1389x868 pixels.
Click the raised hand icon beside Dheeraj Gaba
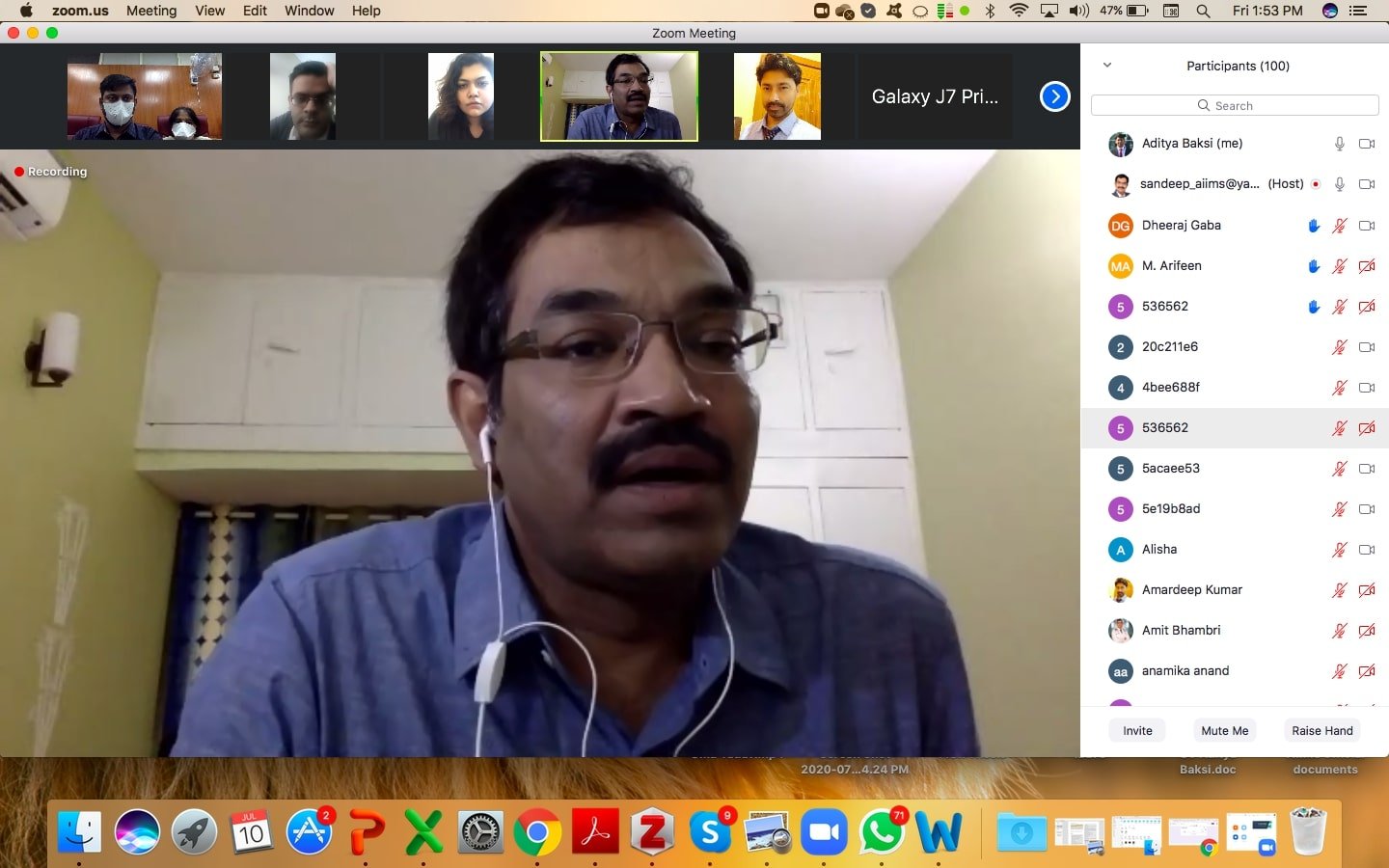click(x=1313, y=226)
